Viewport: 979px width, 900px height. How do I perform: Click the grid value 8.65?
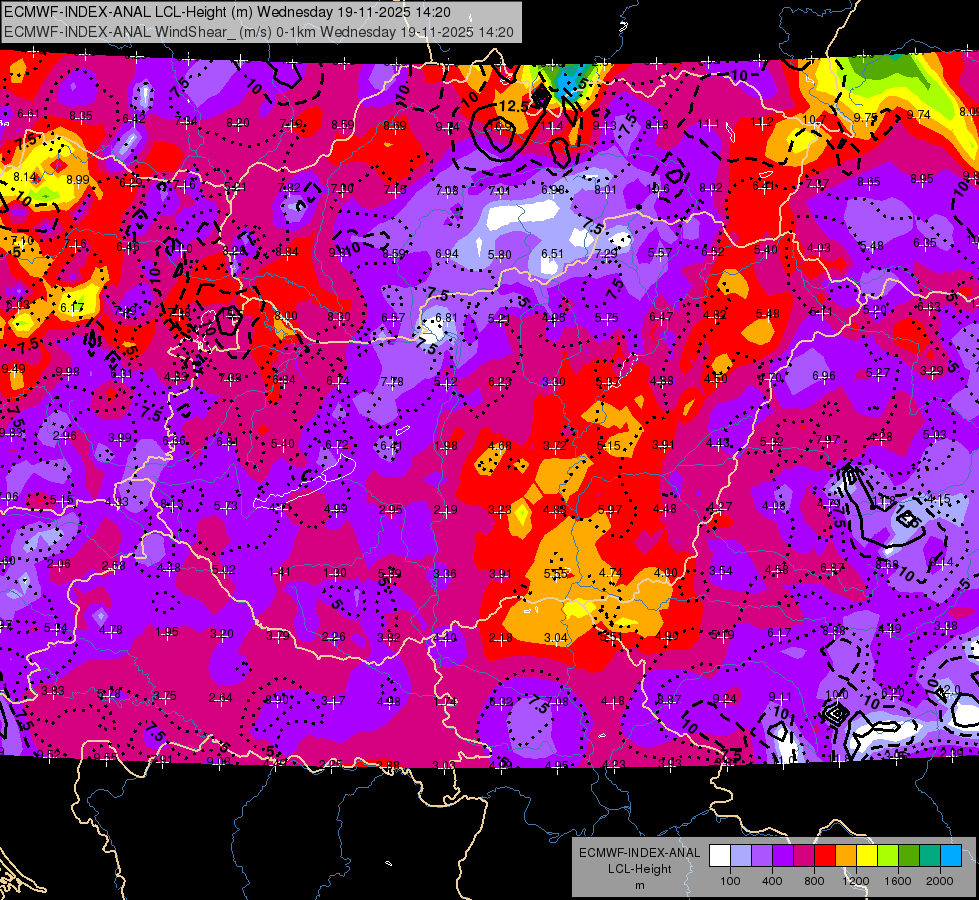868,182
